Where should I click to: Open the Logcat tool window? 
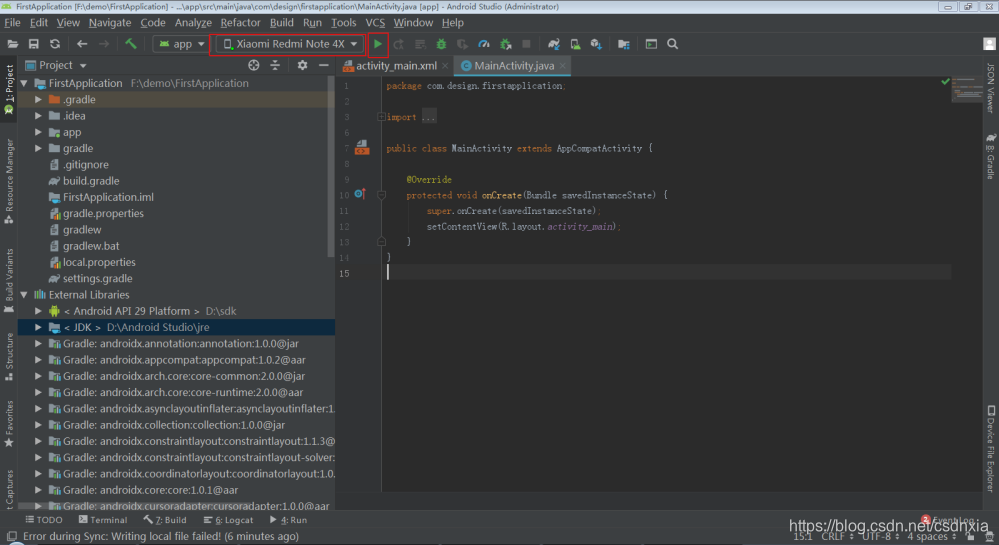click(228, 520)
